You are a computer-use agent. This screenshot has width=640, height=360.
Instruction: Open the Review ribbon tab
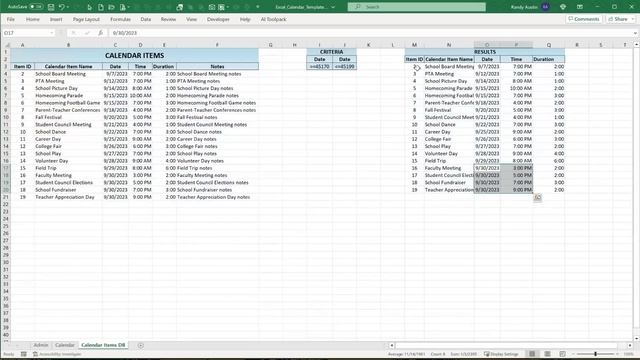point(168,19)
